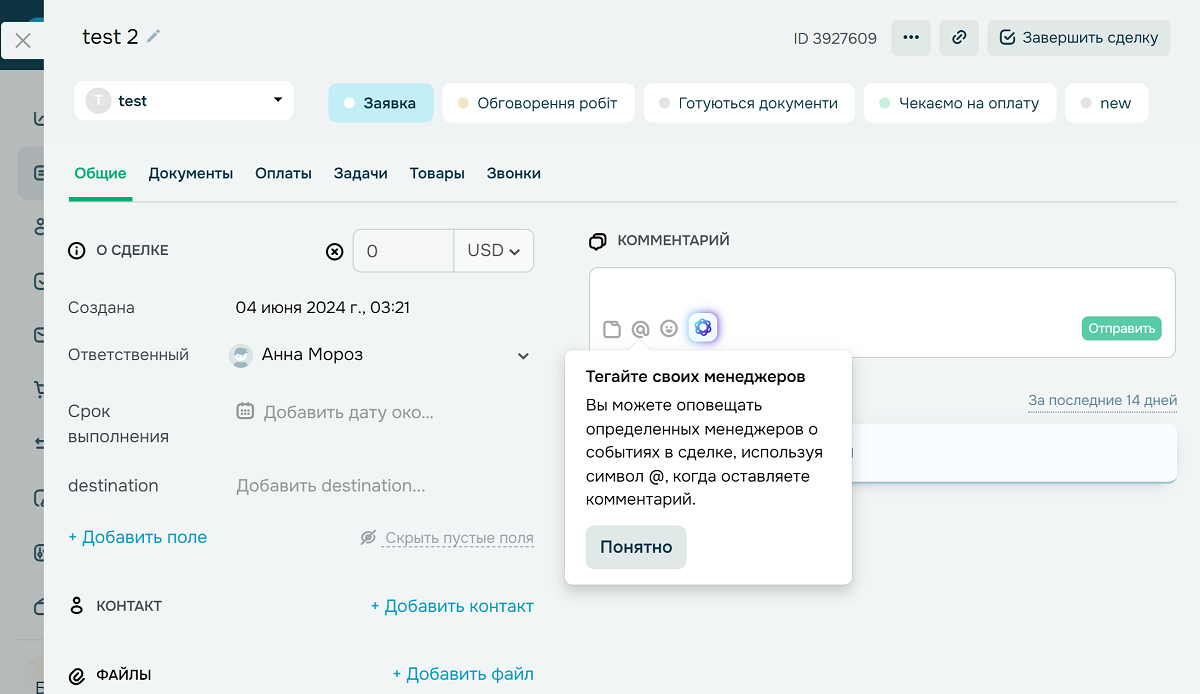Screen dimensions: 1200x694
Task: Click Добавить дату окончания field
Action: point(348,412)
